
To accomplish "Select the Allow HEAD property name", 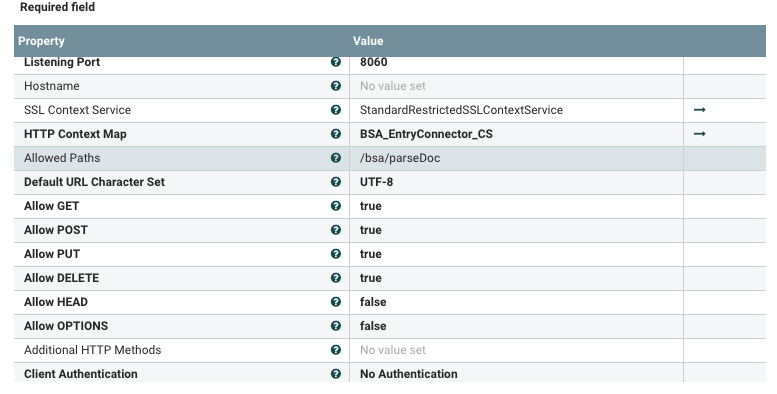I will point(56,302).
